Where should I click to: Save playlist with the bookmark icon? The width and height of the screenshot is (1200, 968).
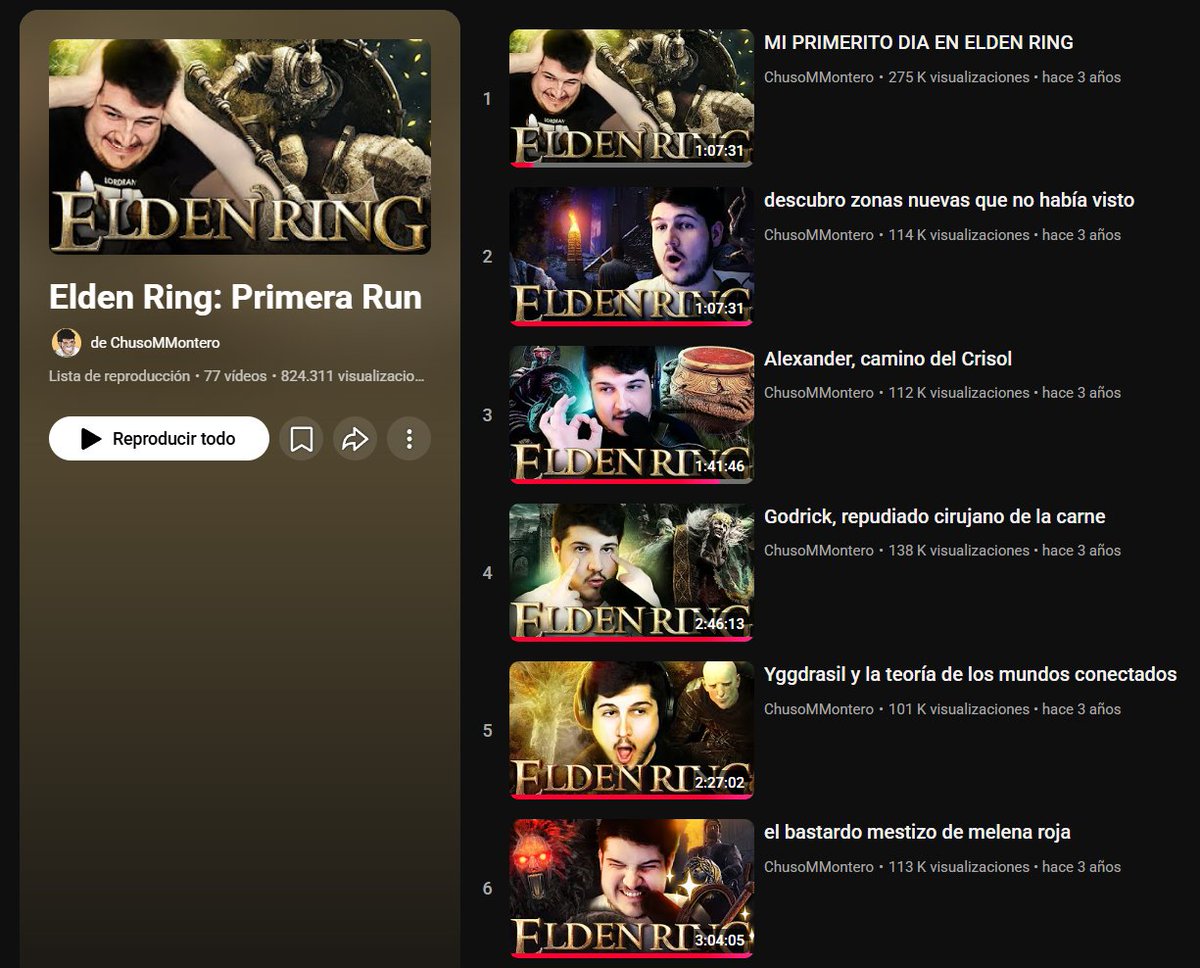pos(302,439)
